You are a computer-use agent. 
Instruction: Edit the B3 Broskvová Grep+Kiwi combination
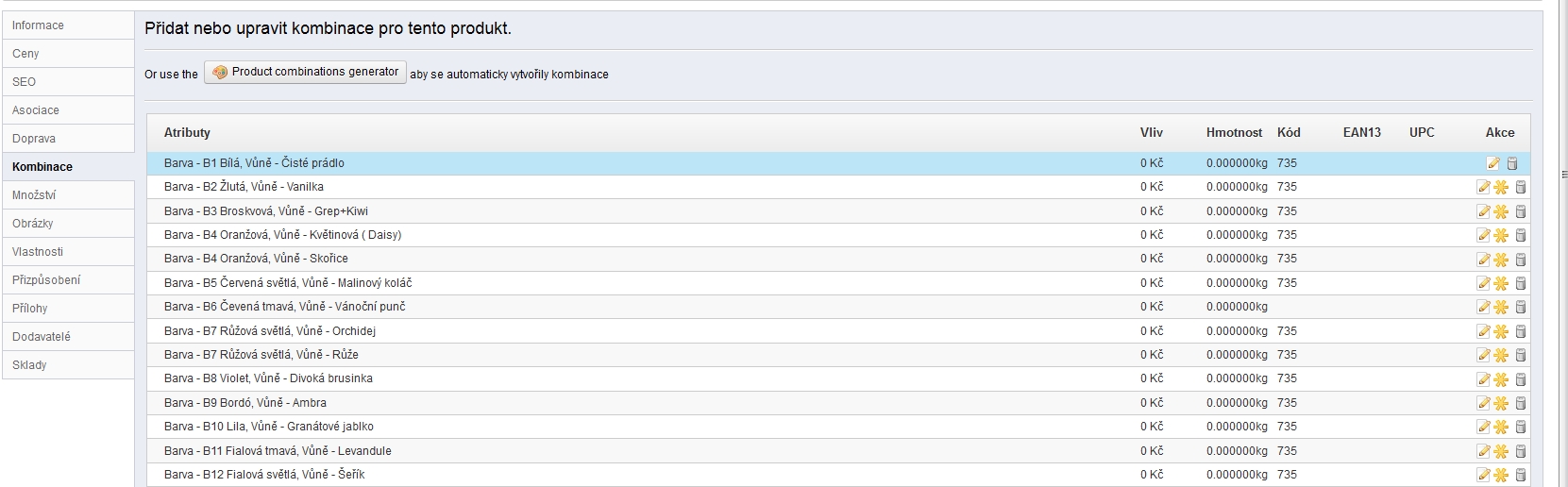(x=1483, y=211)
